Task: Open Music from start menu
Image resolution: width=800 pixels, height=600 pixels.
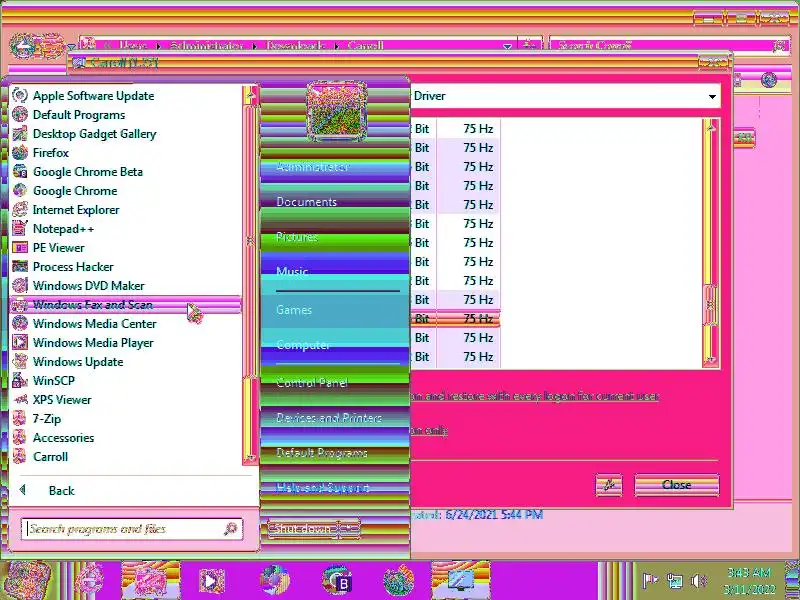Action: point(292,271)
